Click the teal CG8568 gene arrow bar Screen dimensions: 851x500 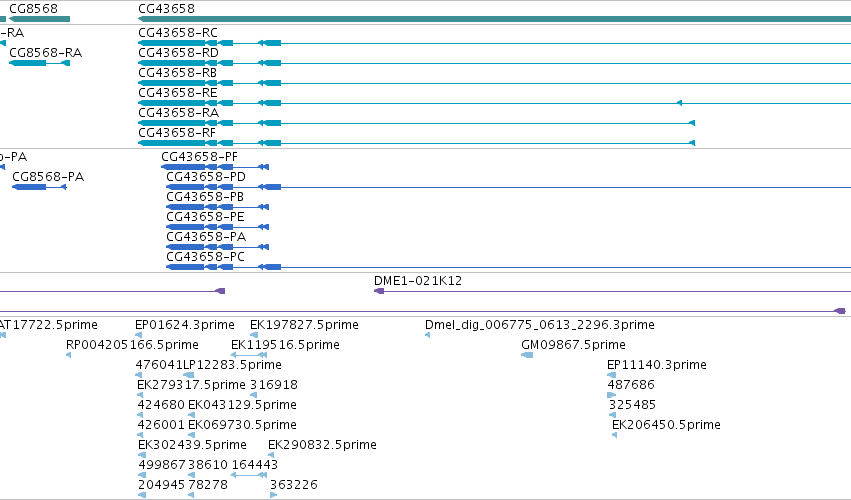pyautogui.click(x=40, y=19)
